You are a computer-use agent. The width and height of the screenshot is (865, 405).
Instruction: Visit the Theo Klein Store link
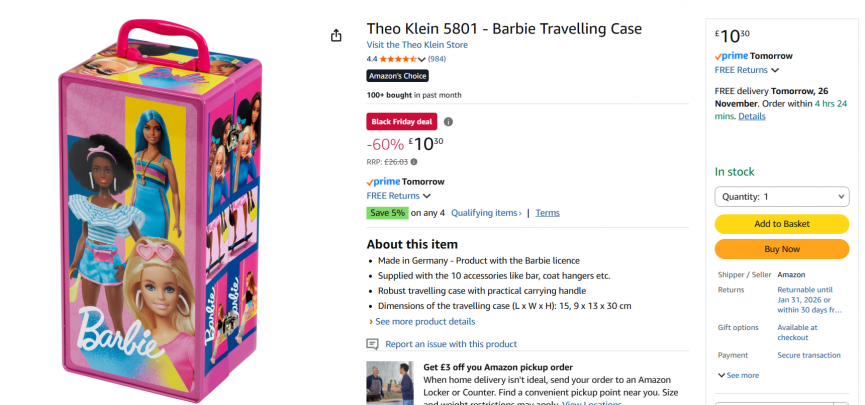click(417, 45)
